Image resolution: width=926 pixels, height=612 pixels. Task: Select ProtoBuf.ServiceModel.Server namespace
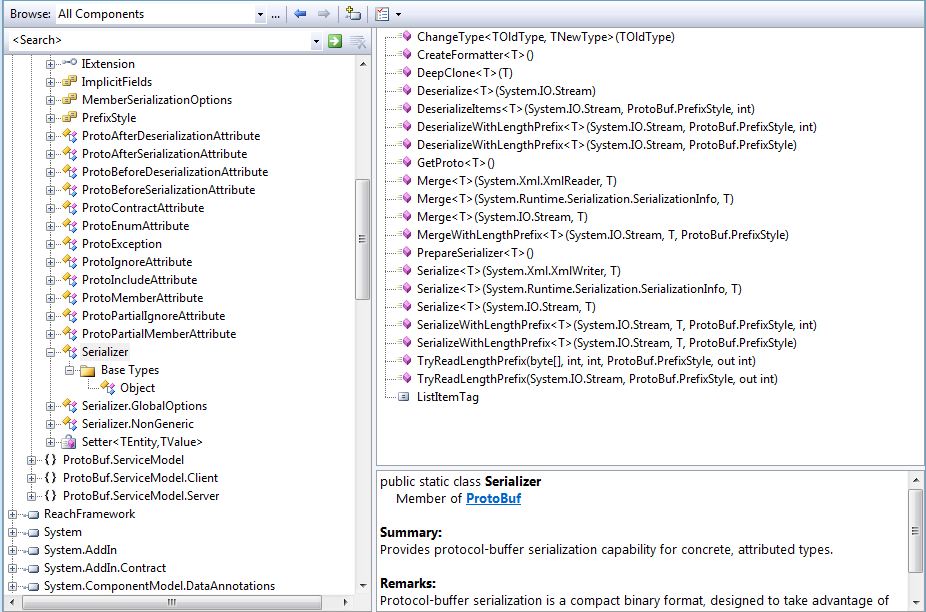pos(141,496)
